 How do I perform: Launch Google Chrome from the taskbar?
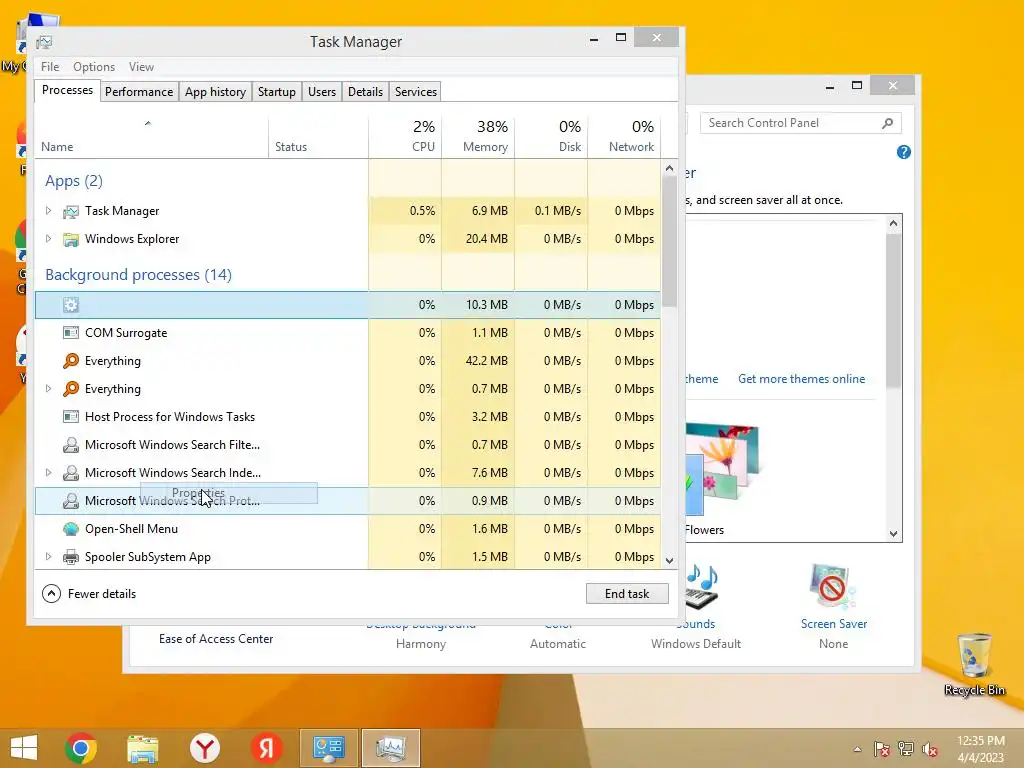point(81,748)
